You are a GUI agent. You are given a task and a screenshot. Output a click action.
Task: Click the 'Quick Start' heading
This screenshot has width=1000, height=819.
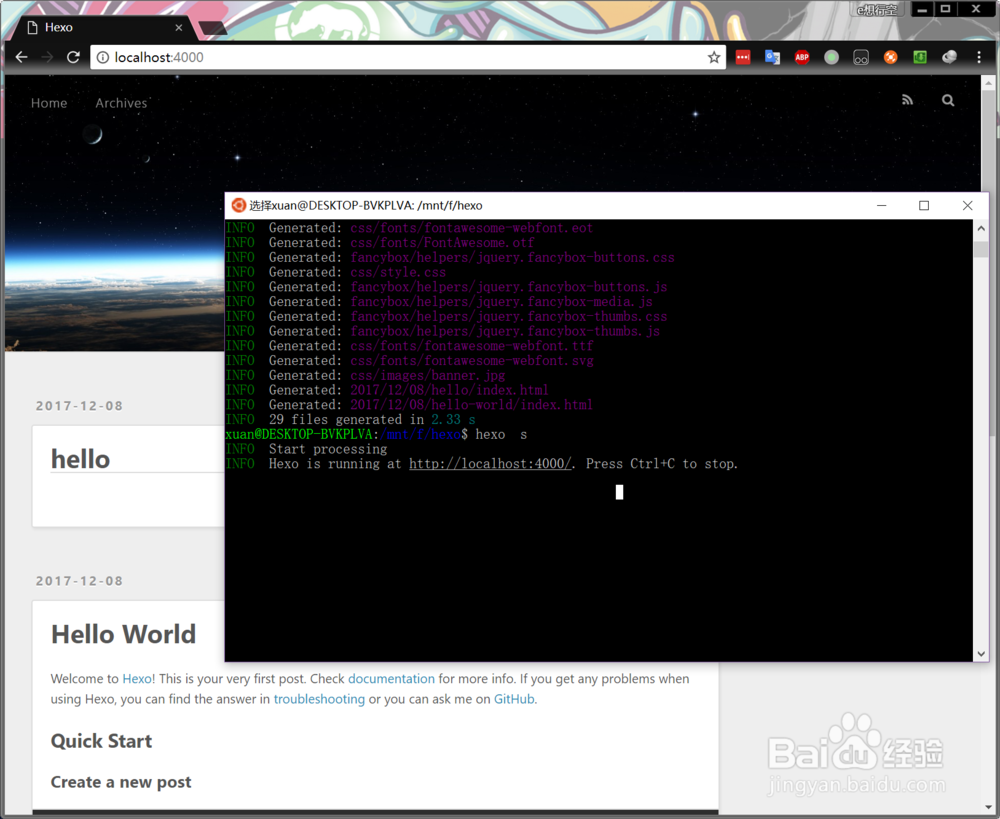click(101, 741)
